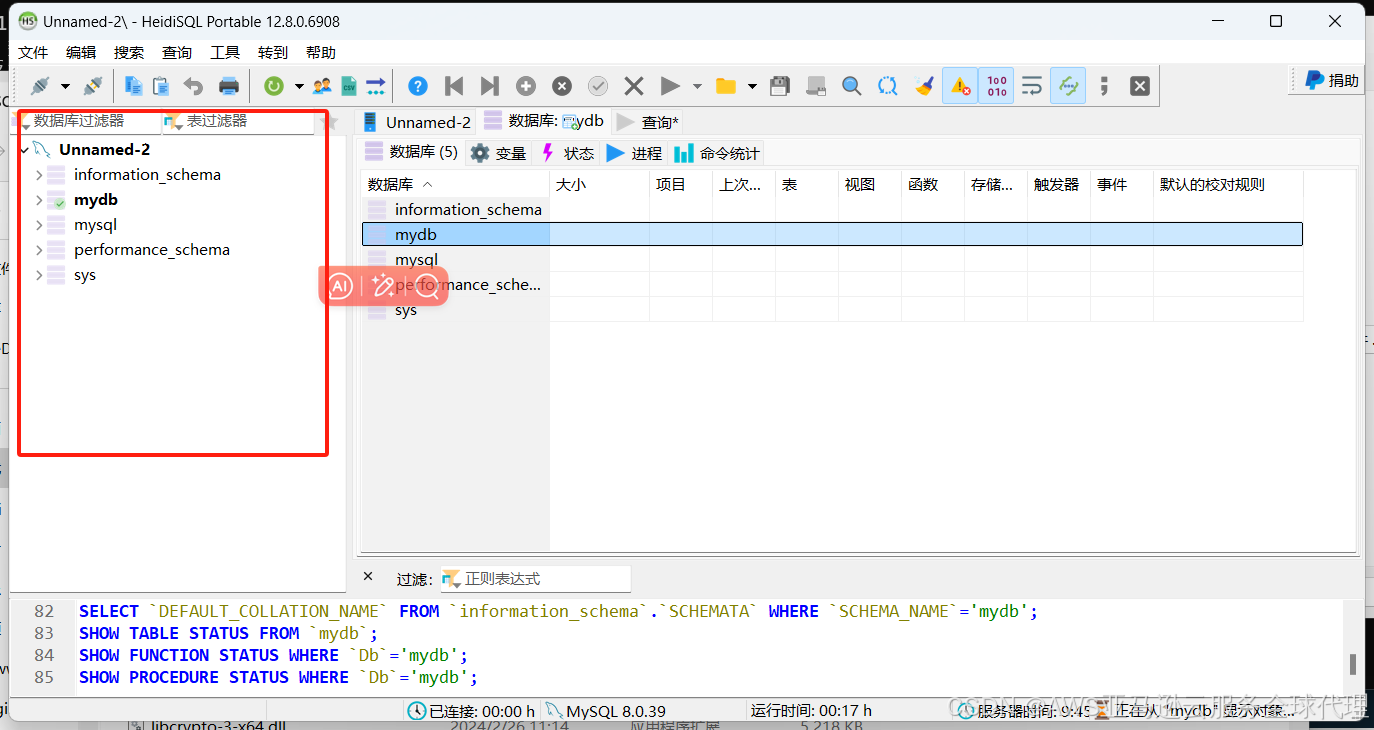Open the 工具 menu
The image size is (1374, 730).
(x=225, y=52)
